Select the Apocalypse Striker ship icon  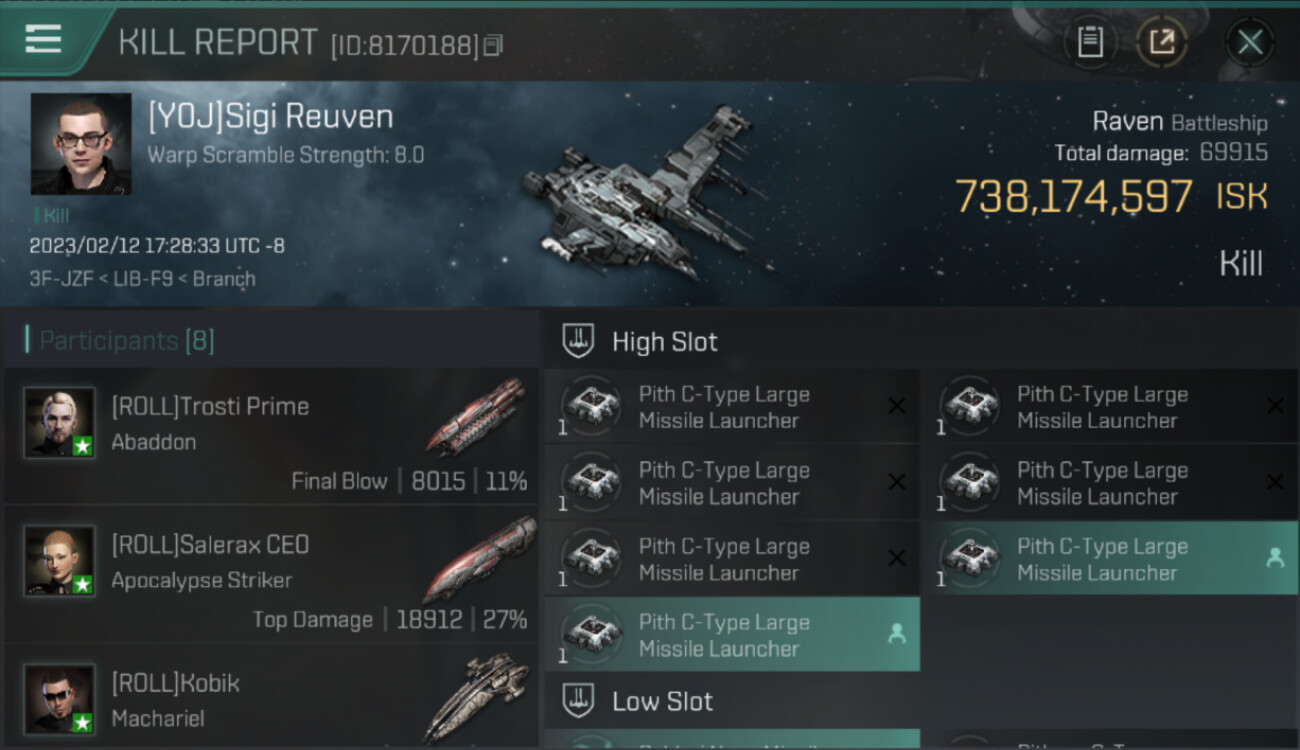pyautogui.click(x=479, y=558)
